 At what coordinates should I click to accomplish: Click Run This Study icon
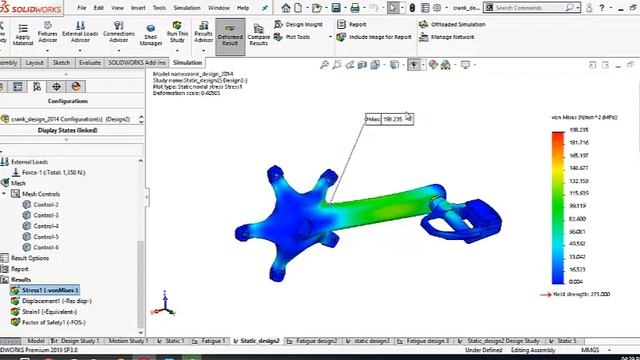point(177,32)
